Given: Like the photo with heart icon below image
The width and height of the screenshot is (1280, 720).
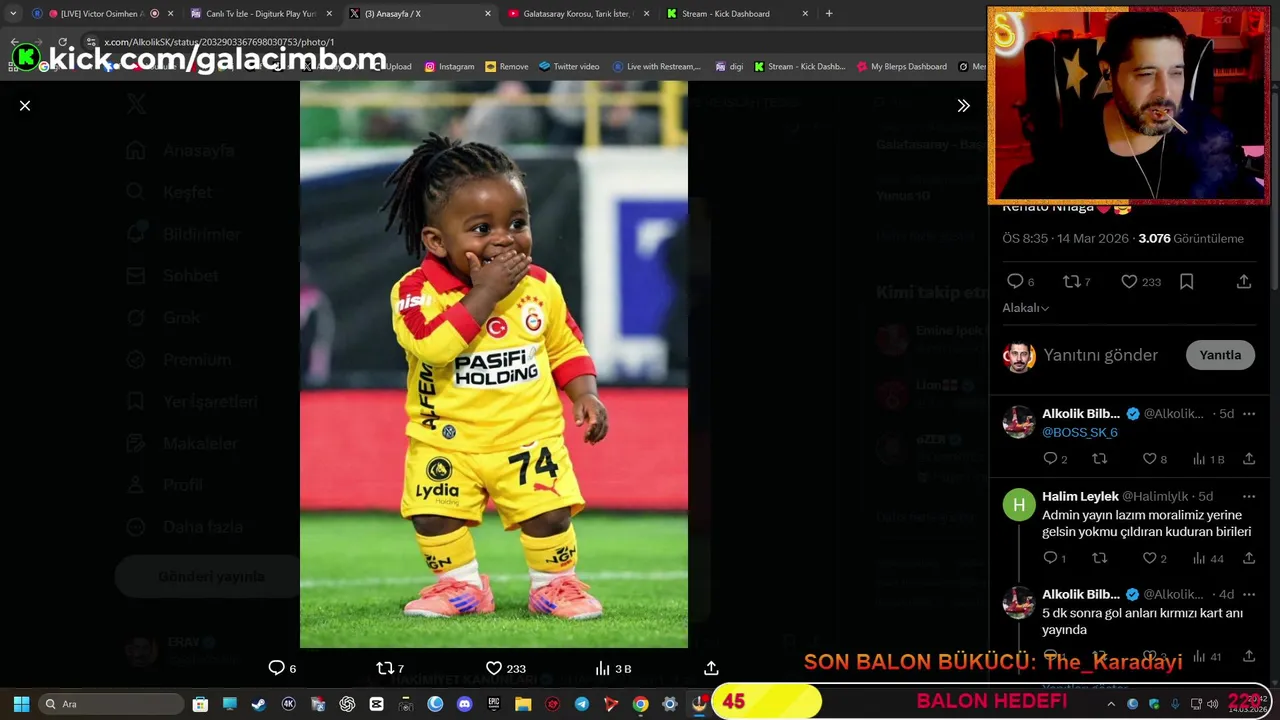Looking at the screenshot, I should click(493, 668).
